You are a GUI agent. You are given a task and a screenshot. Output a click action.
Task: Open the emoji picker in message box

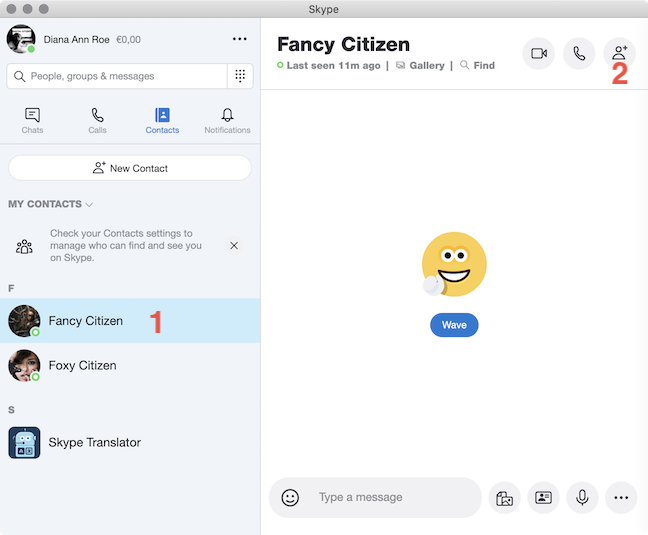[290, 497]
